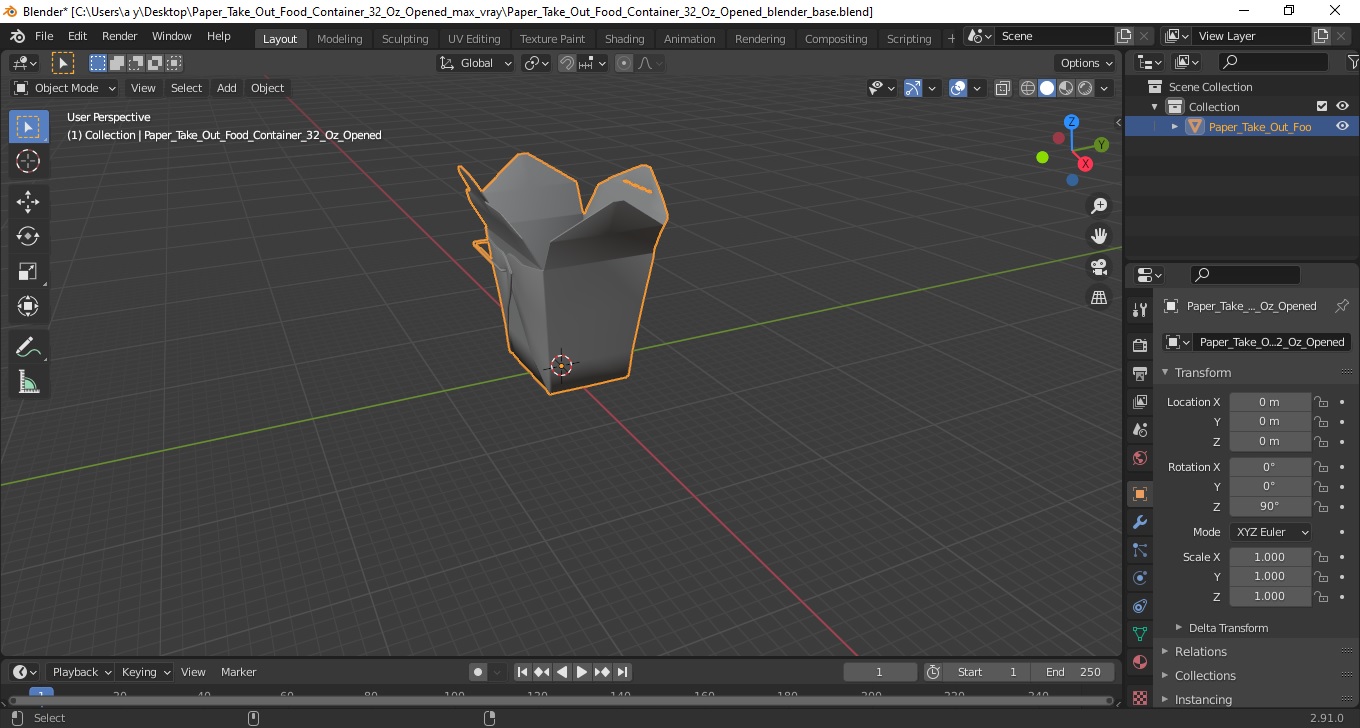The image size is (1360, 728).
Task: Open the Object Mode dropdown
Action: pos(65,88)
